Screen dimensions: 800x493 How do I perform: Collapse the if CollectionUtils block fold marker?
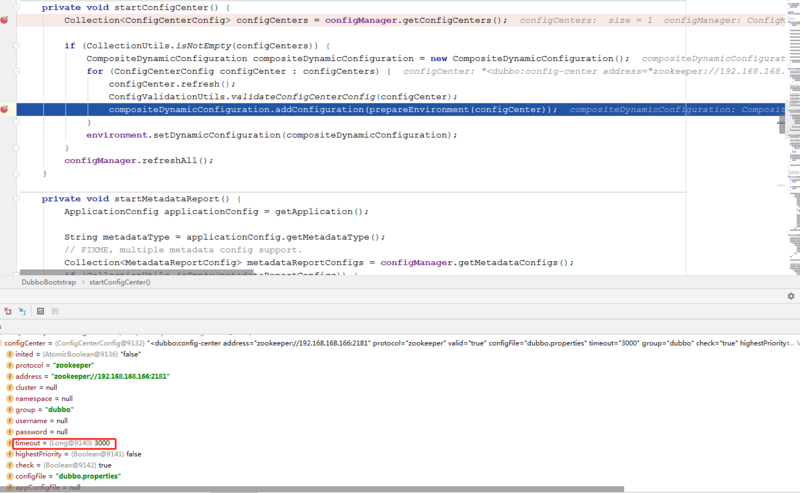16,46
